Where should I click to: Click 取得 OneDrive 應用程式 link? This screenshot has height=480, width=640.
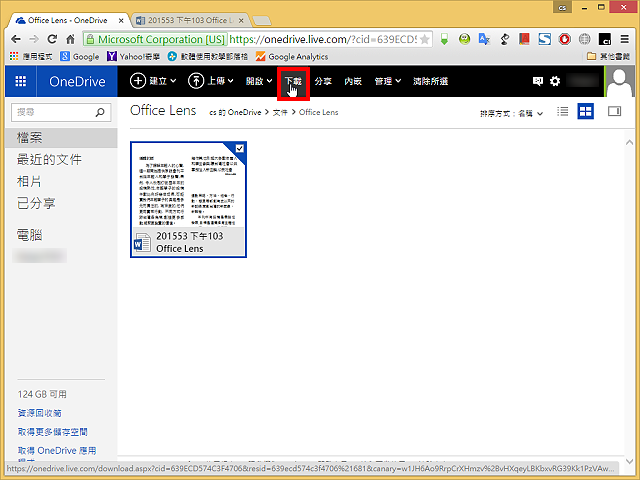[57, 451]
